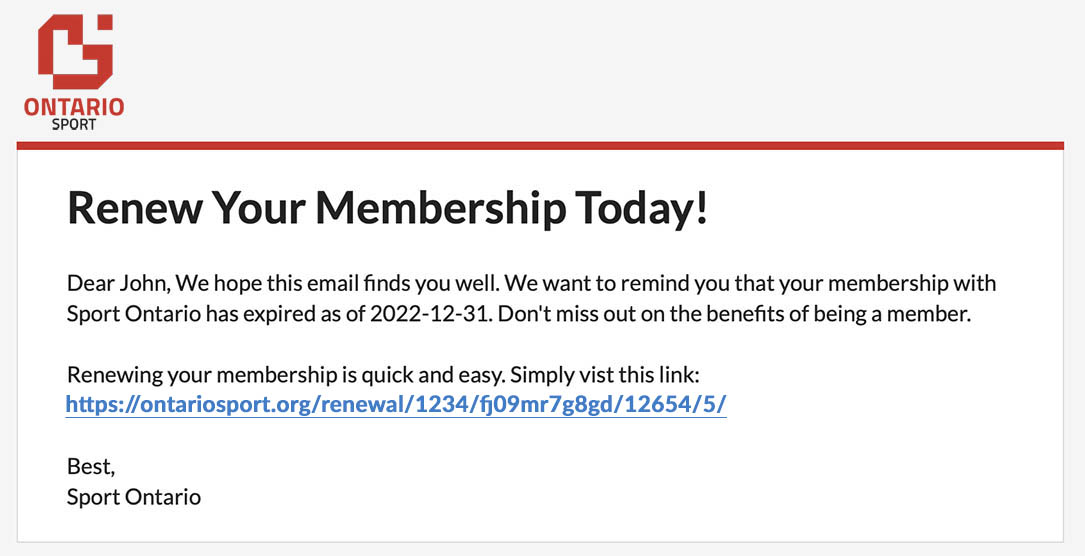Click the "Best," sign-off line

pyautogui.click(x=91, y=466)
